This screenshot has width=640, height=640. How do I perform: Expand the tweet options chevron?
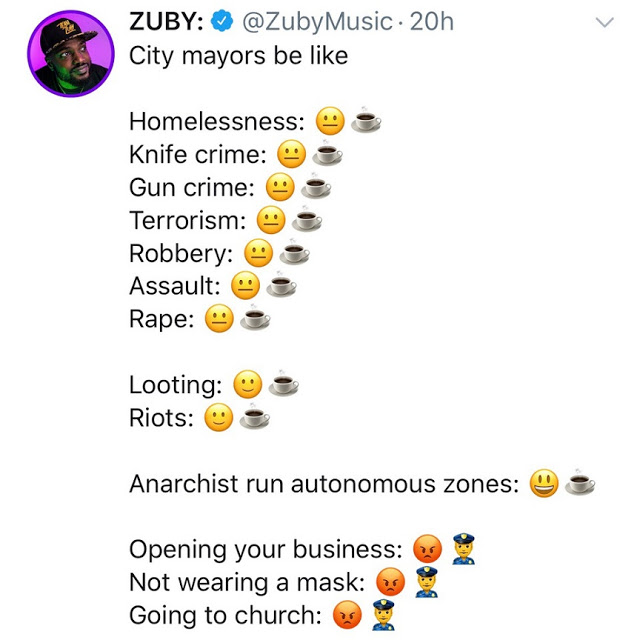[x=605, y=22]
